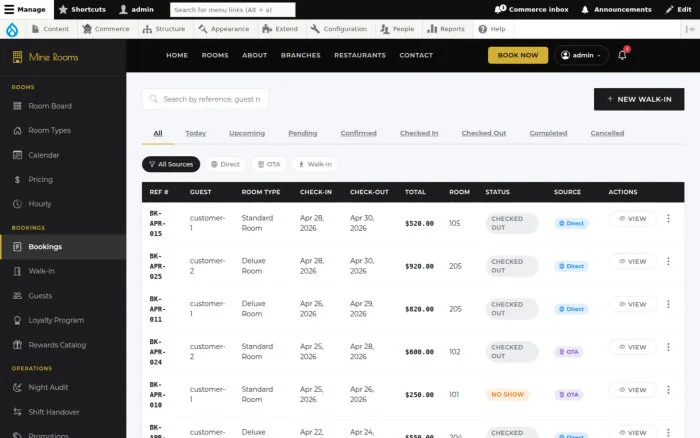Open Rewards Catalog in the sidebar
Screen dimensions: 700x438
63,345
